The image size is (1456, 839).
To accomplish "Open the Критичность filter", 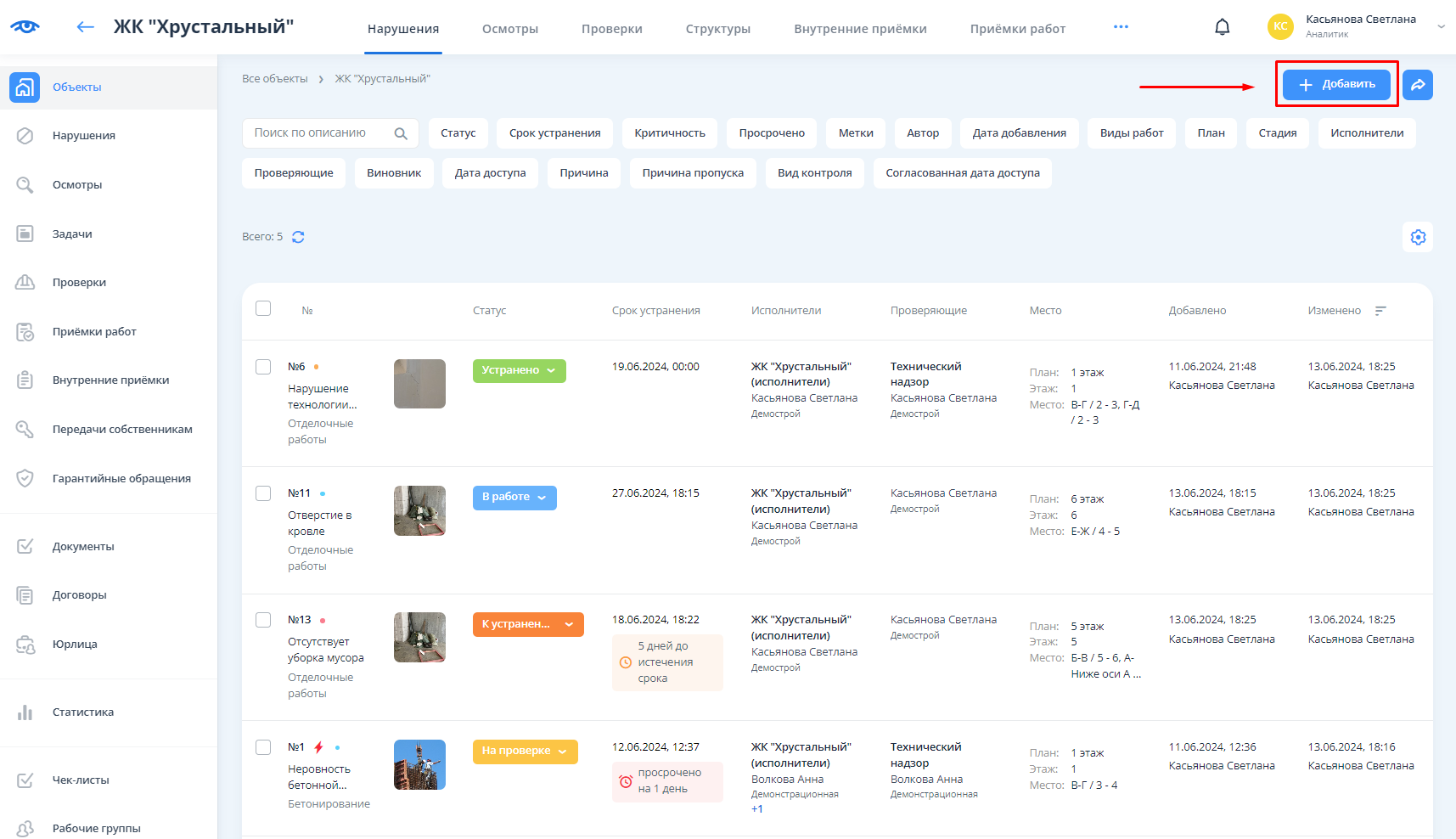I will pyautogui.click(x=669, y=133).
